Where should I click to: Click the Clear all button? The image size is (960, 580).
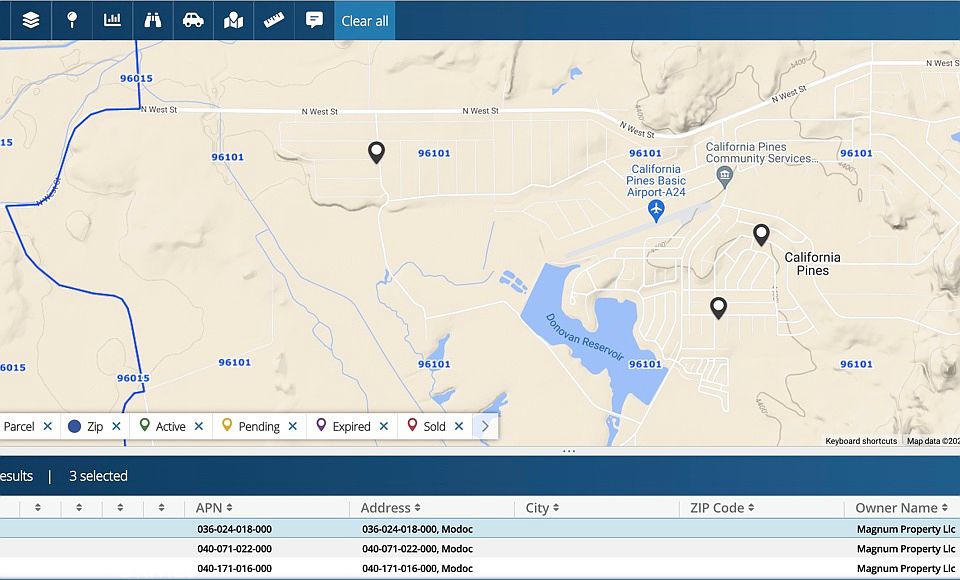click(365, 20)
